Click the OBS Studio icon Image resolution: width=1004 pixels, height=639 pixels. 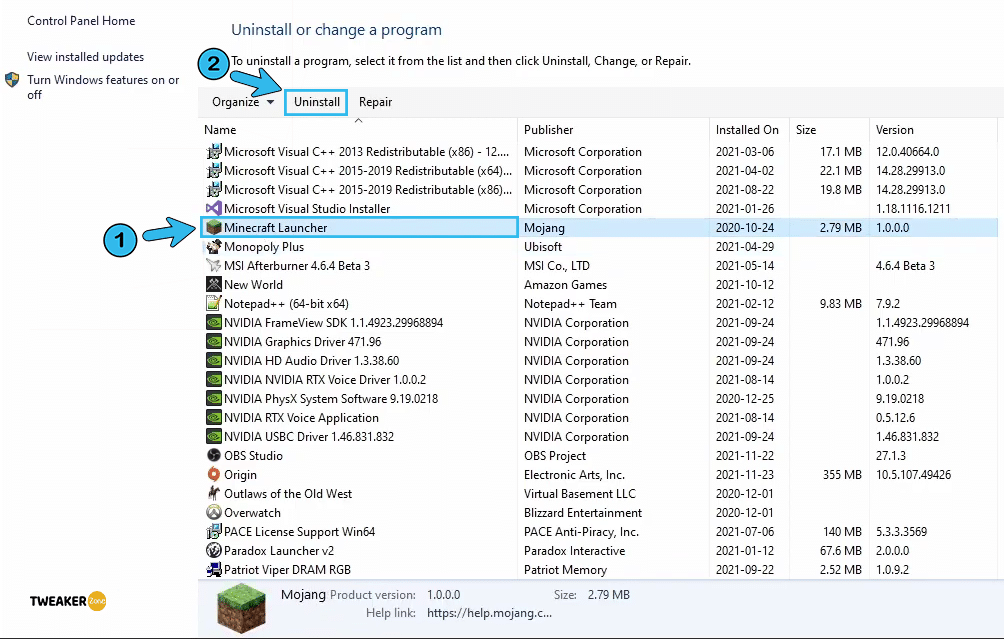click(214, 455)
